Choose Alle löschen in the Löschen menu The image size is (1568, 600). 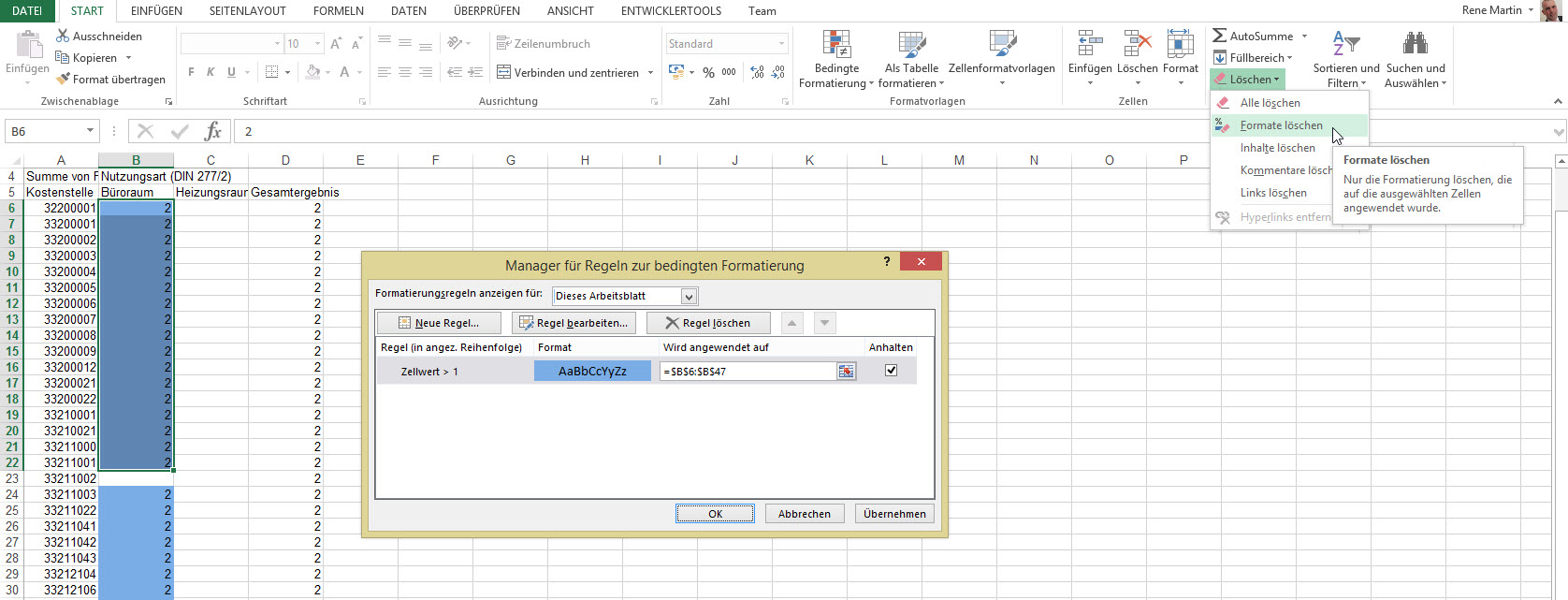1270,103
